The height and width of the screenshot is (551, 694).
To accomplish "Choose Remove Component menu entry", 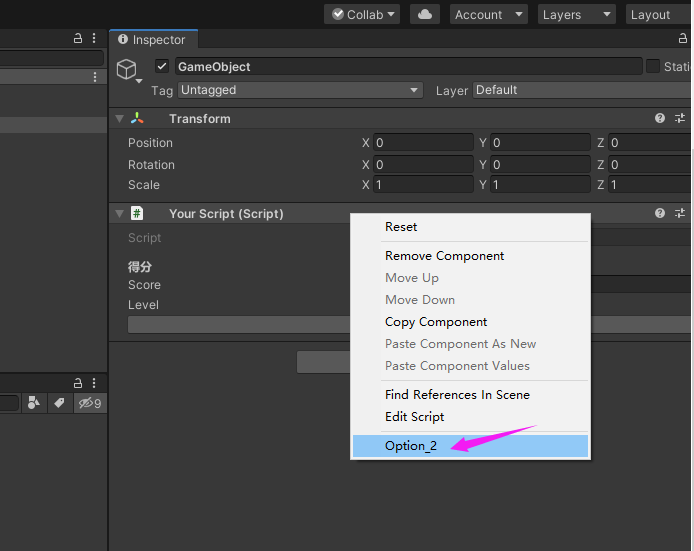I will click(x=470, y=256).
